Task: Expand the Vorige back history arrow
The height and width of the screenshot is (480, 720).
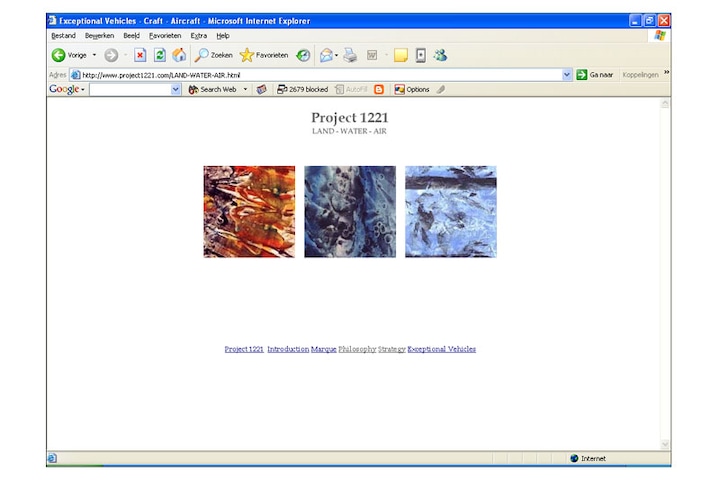Action: [x=95, y=55]
